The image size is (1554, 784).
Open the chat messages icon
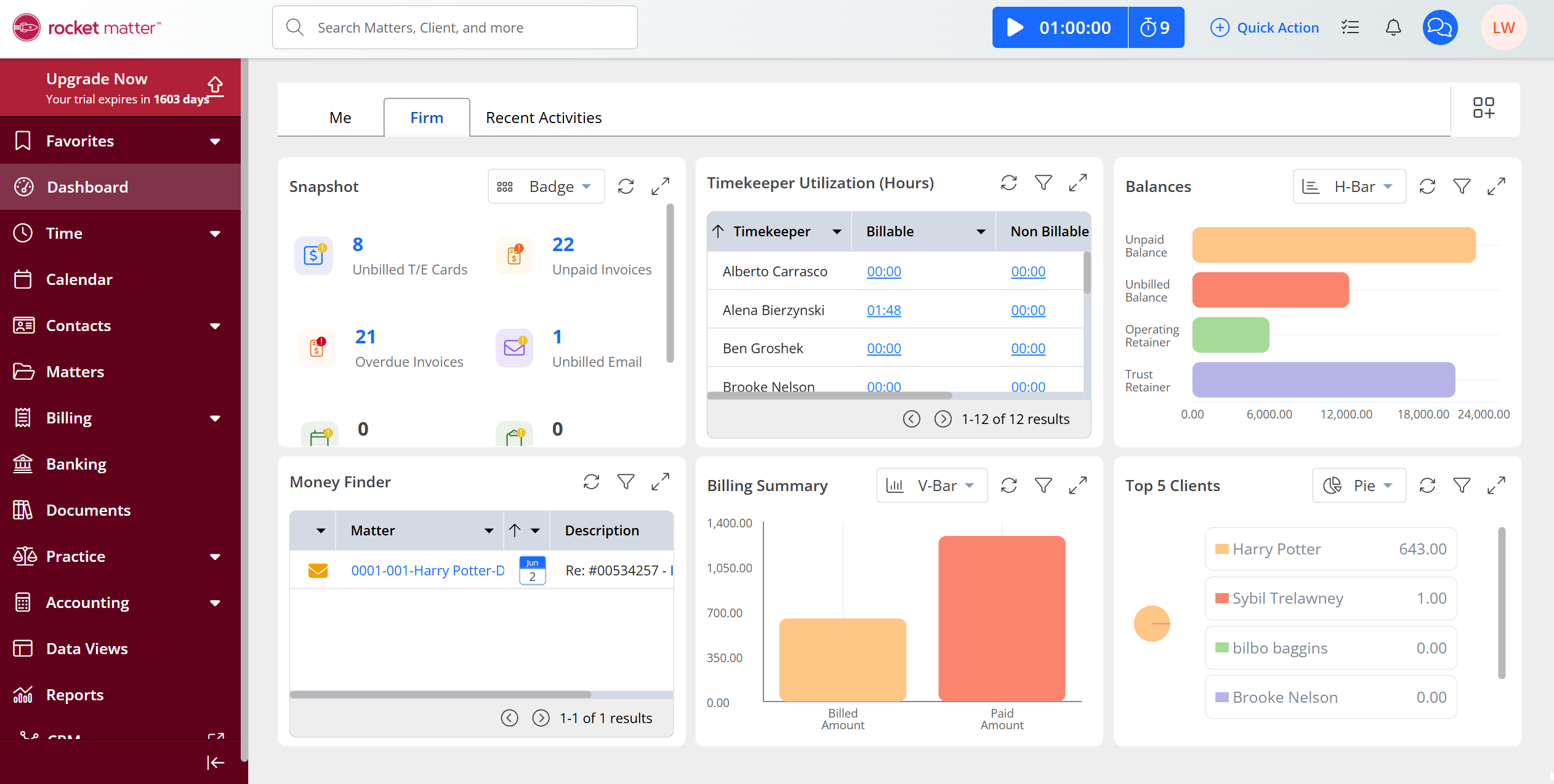(x=1439, y=28)
